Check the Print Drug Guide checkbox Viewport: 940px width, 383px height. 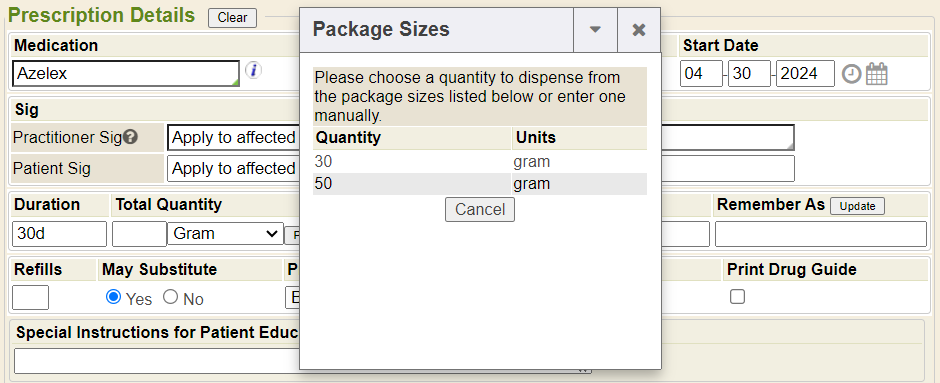(737, 297)
